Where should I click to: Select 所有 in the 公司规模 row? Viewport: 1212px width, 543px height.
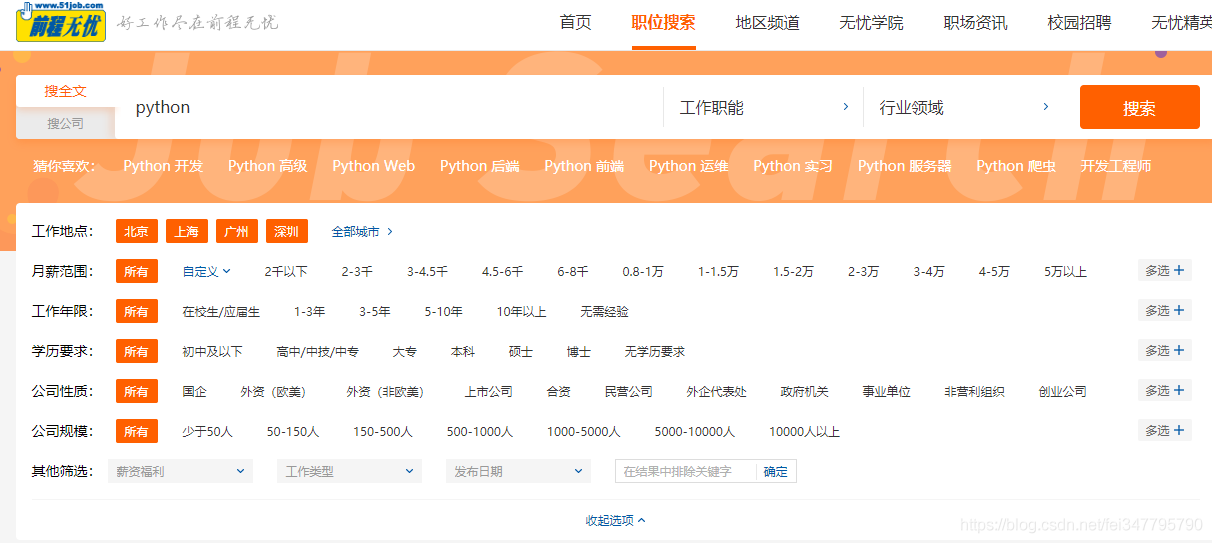click(136, 431)
